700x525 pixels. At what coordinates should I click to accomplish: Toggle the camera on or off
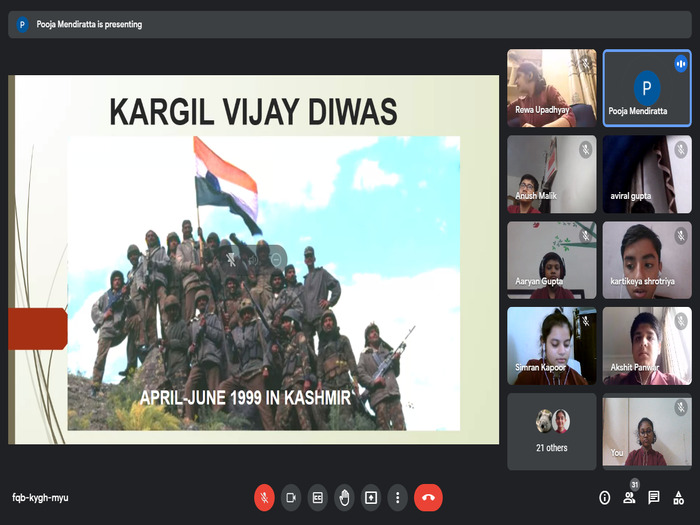click(x=291, y=497)
